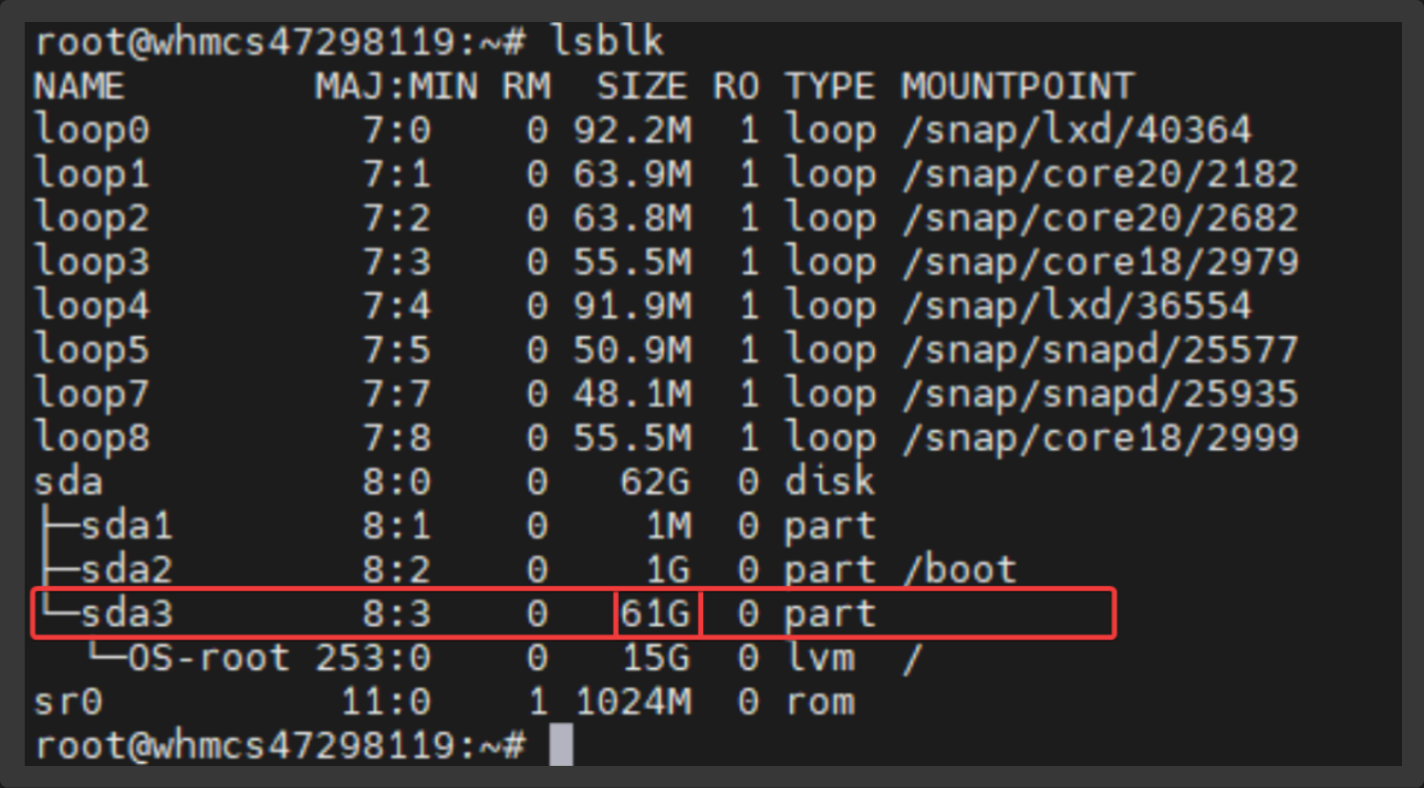Image resolution: width=1424 pixels, height=788 pixels.
Task: Select the MOUNTPOINT column header
Action: [x=1018, y=87]
